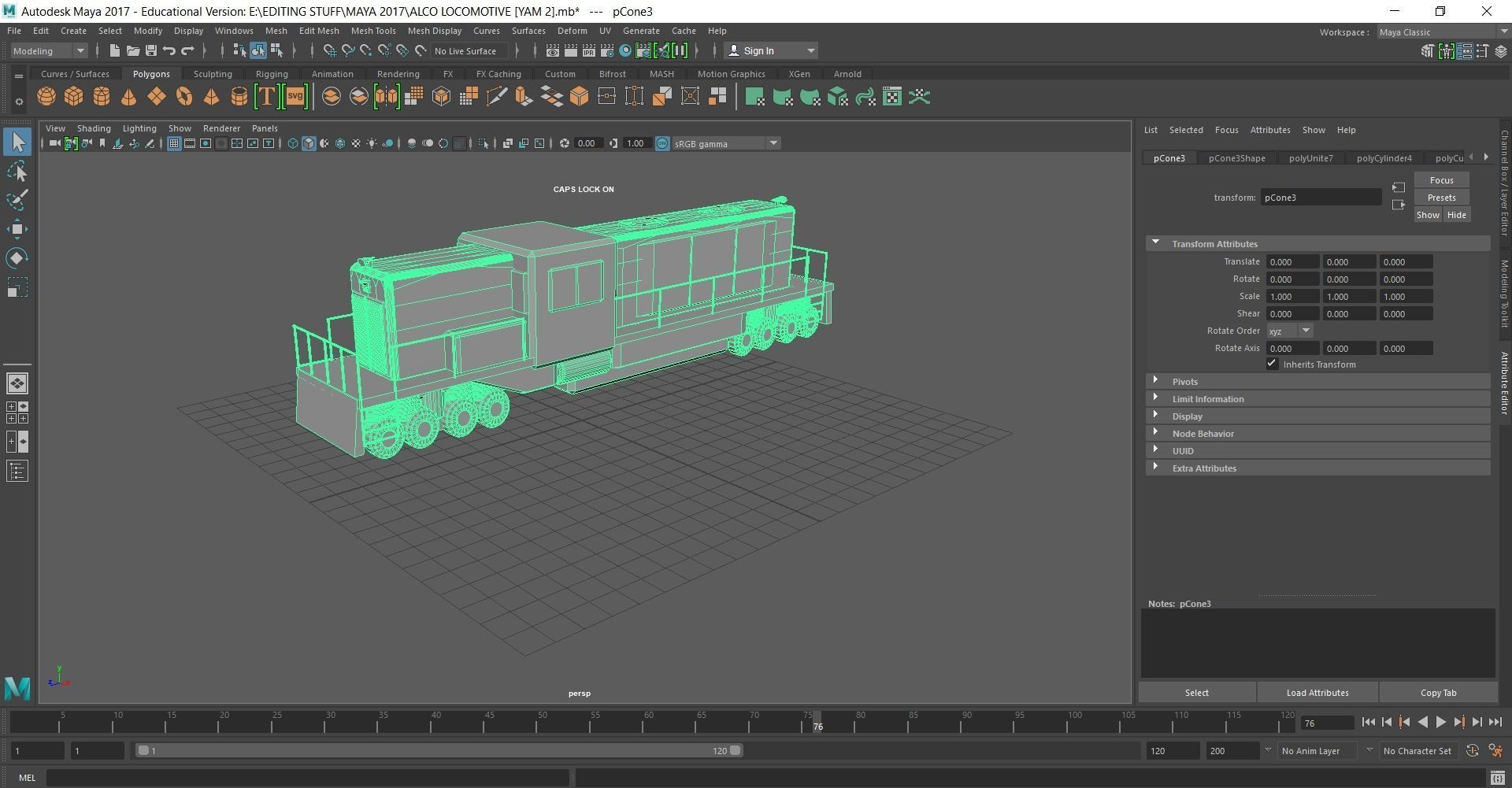Toggle wireframe shading in viewport toolbar
Viewport: 1512px width, 788px height.
coord(292,143)
